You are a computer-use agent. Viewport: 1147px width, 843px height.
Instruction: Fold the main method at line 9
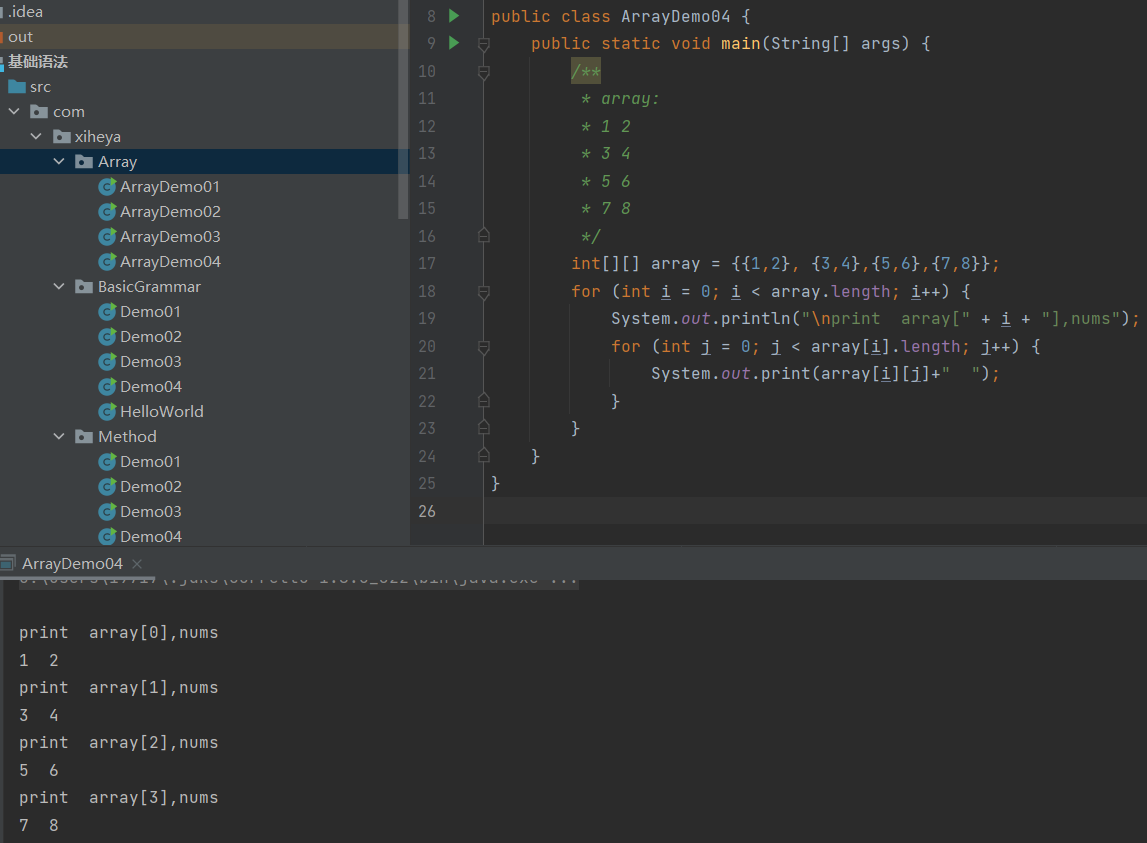coord(484,44)
